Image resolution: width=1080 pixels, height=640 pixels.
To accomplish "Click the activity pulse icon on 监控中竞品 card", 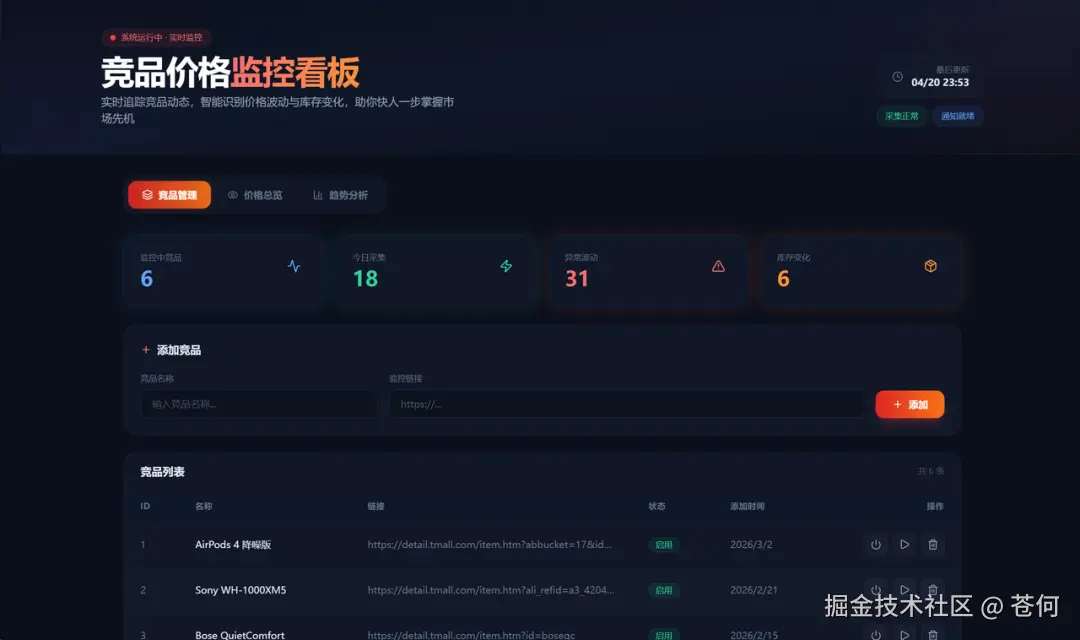I will coord(294,266).
